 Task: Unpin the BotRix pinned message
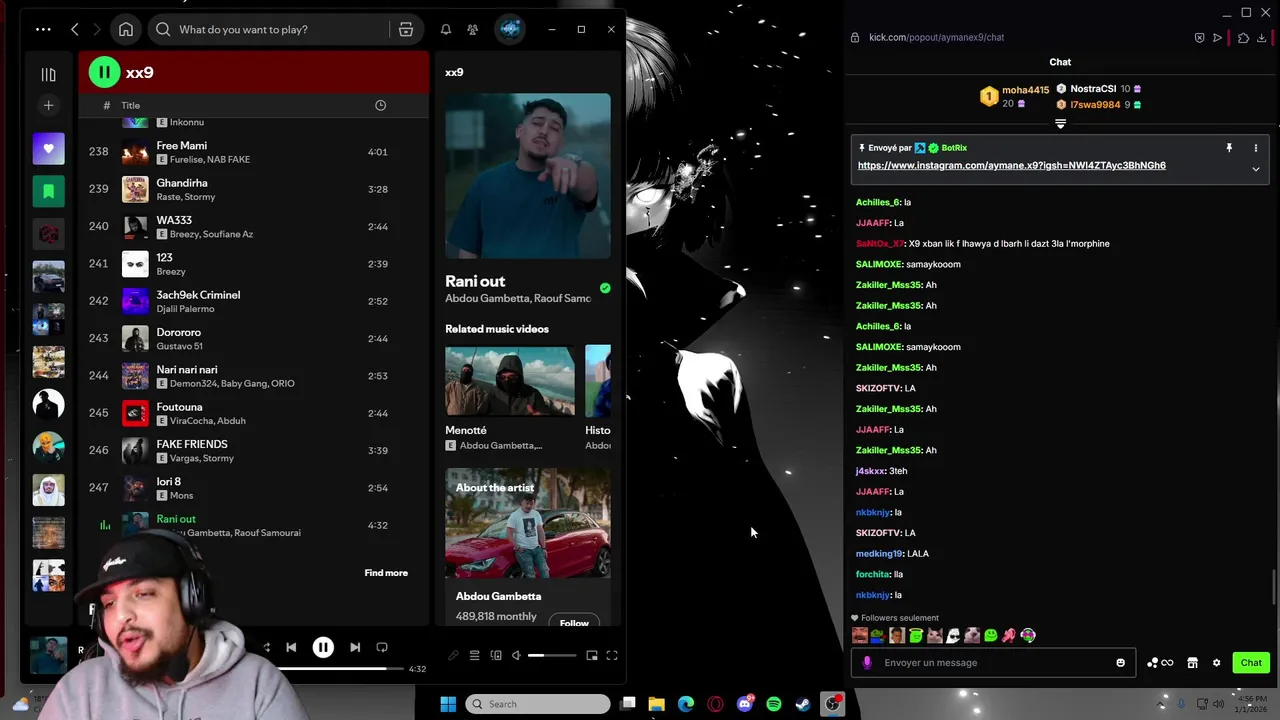click(x=1229, y=148)
